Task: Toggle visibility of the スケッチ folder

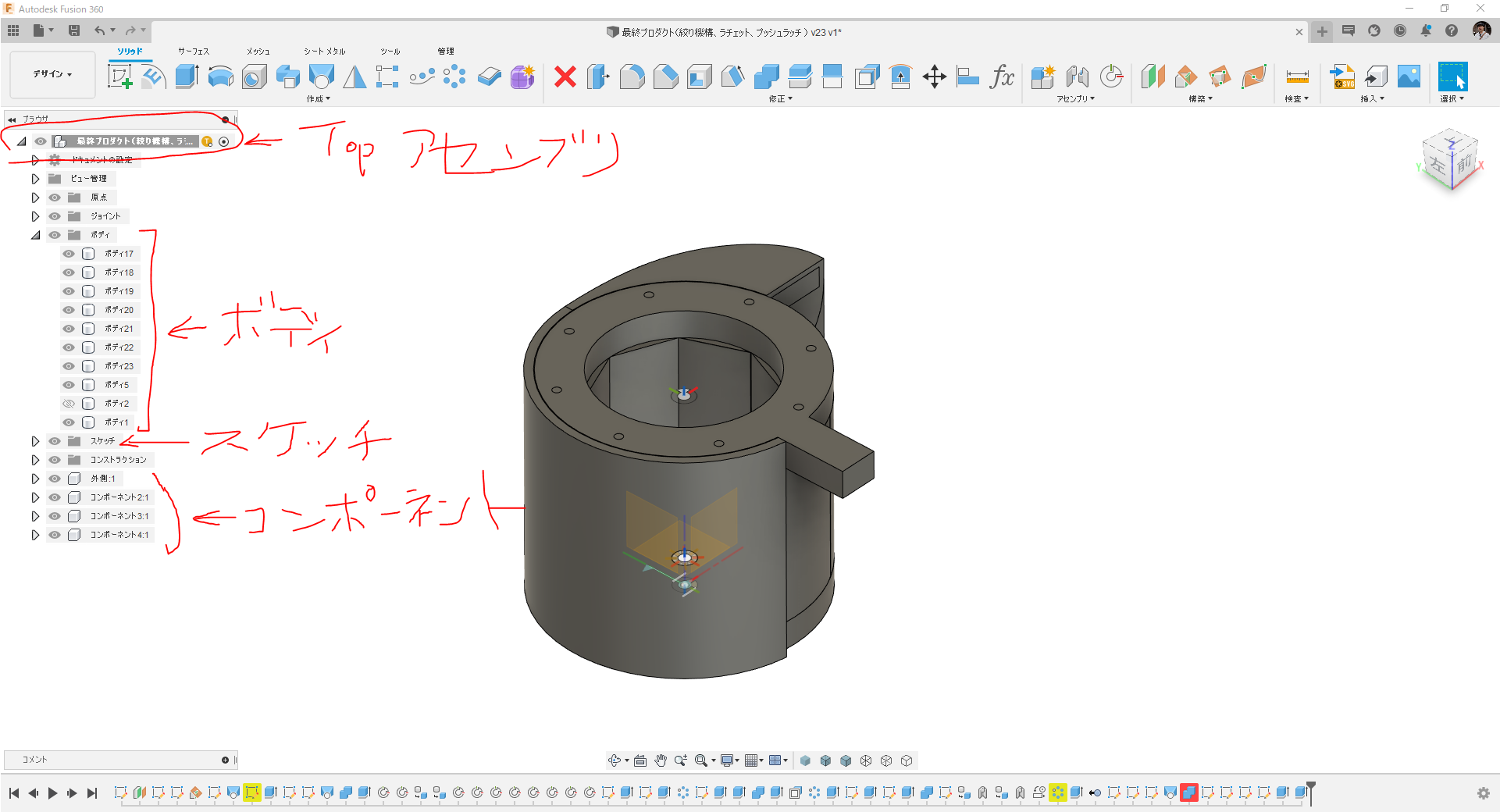Action: [x=54, y=440]
